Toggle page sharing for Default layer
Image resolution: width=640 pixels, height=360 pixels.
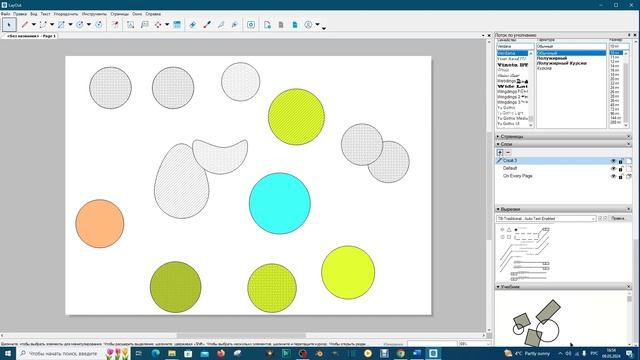coord(629,168)
